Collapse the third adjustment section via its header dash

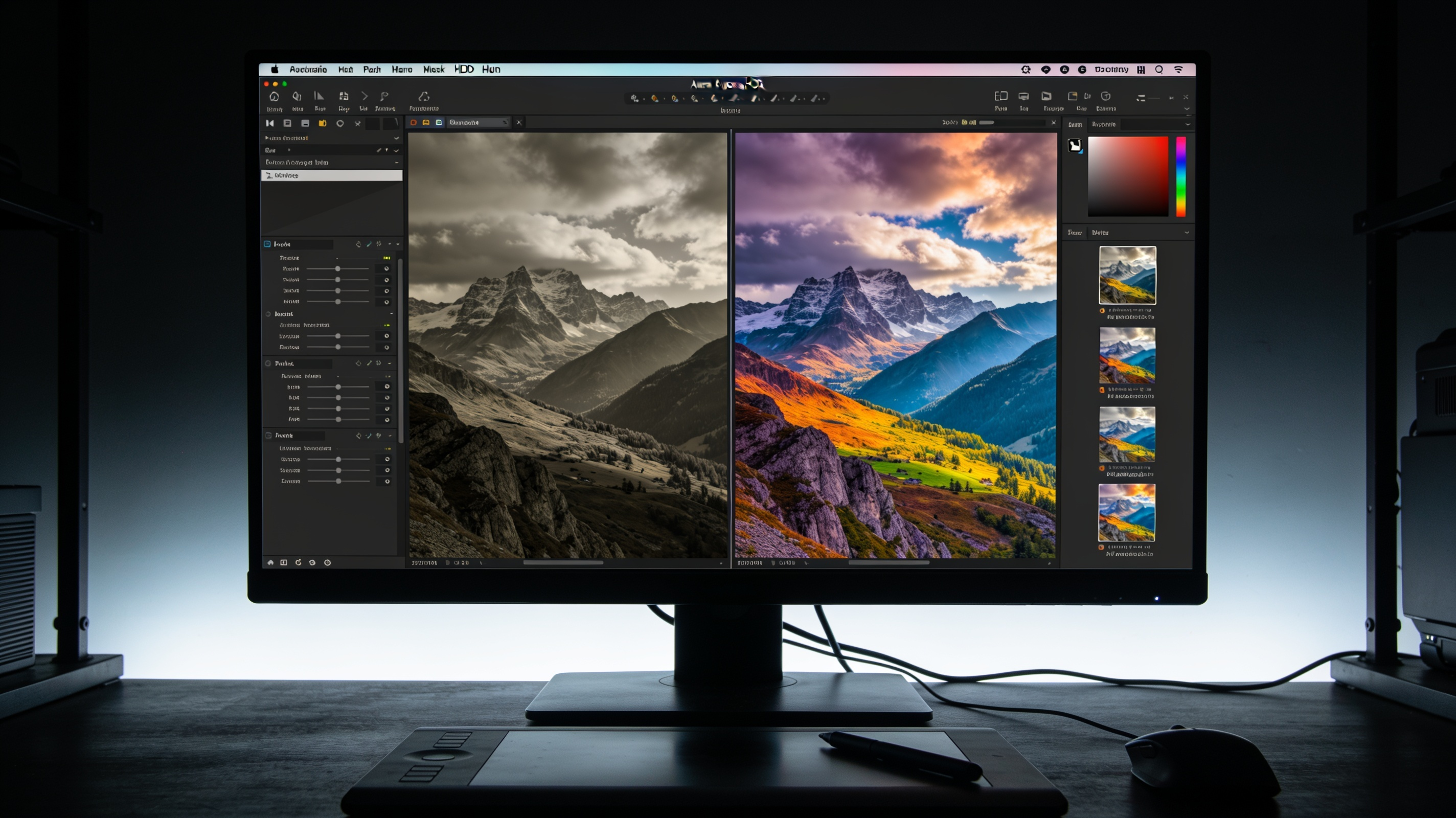(390, 363)
